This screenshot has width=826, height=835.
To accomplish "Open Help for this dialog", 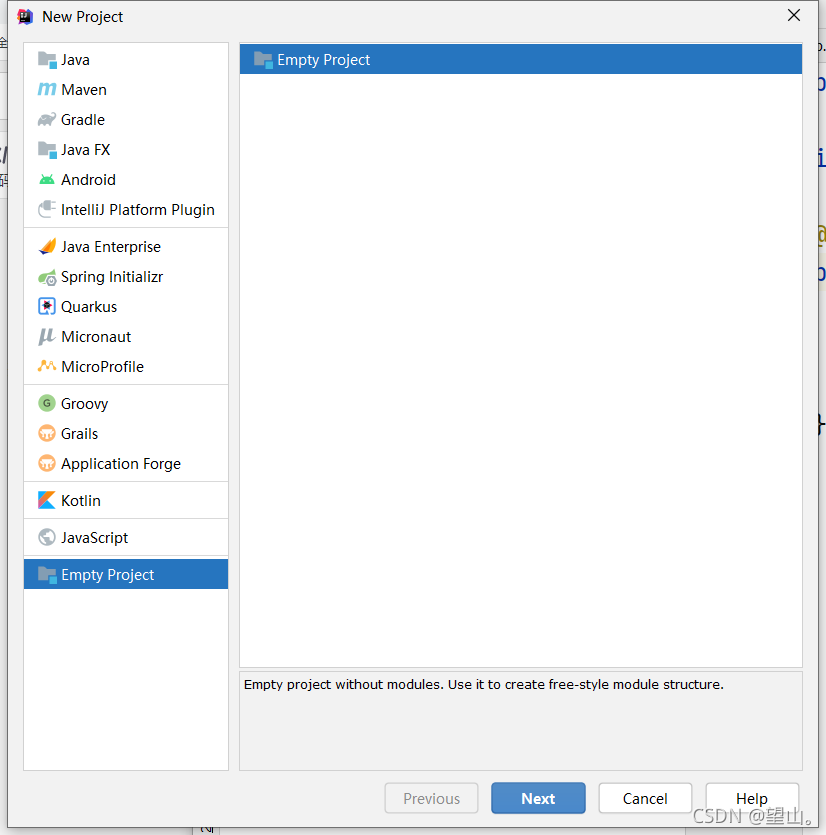I will pyautogui.click(x=751, y=798).
